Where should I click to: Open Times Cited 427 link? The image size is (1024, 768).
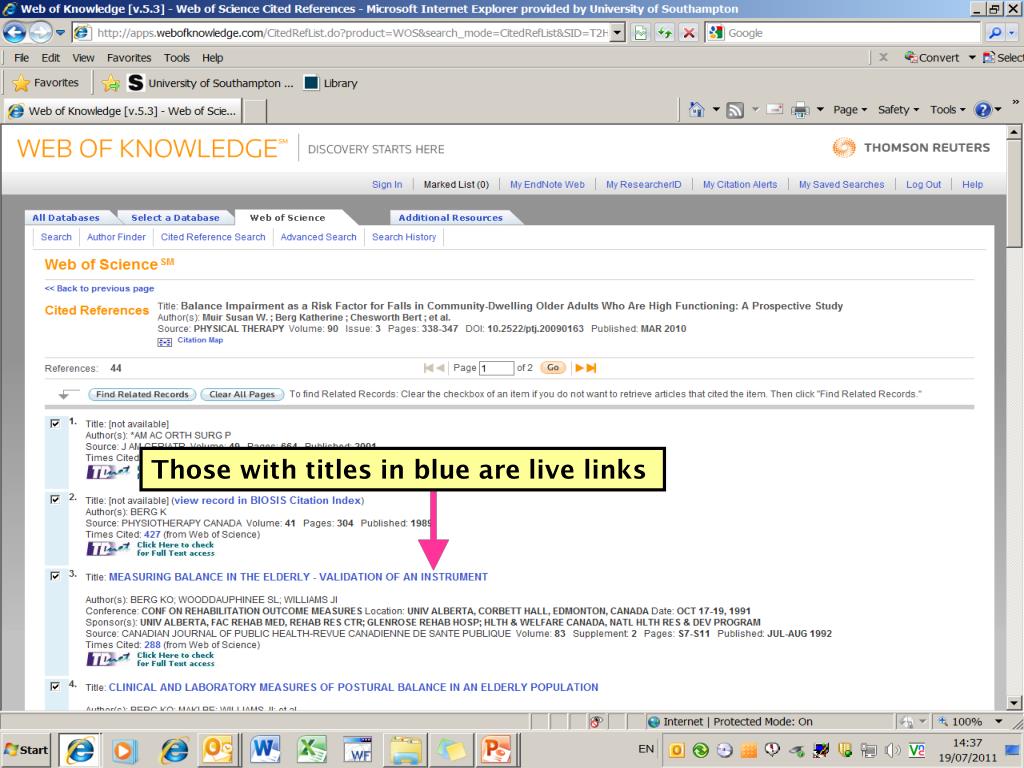click(x=152, y=534)
